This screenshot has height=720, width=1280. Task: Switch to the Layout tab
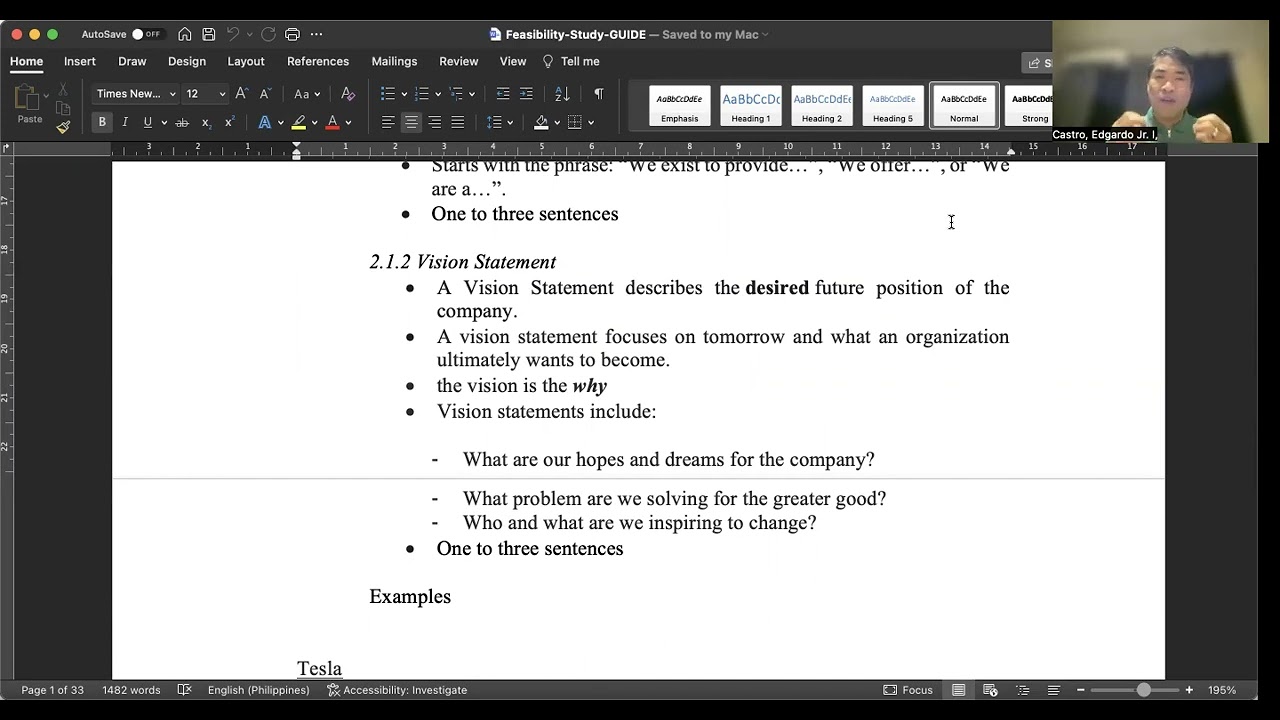point(246,61)
